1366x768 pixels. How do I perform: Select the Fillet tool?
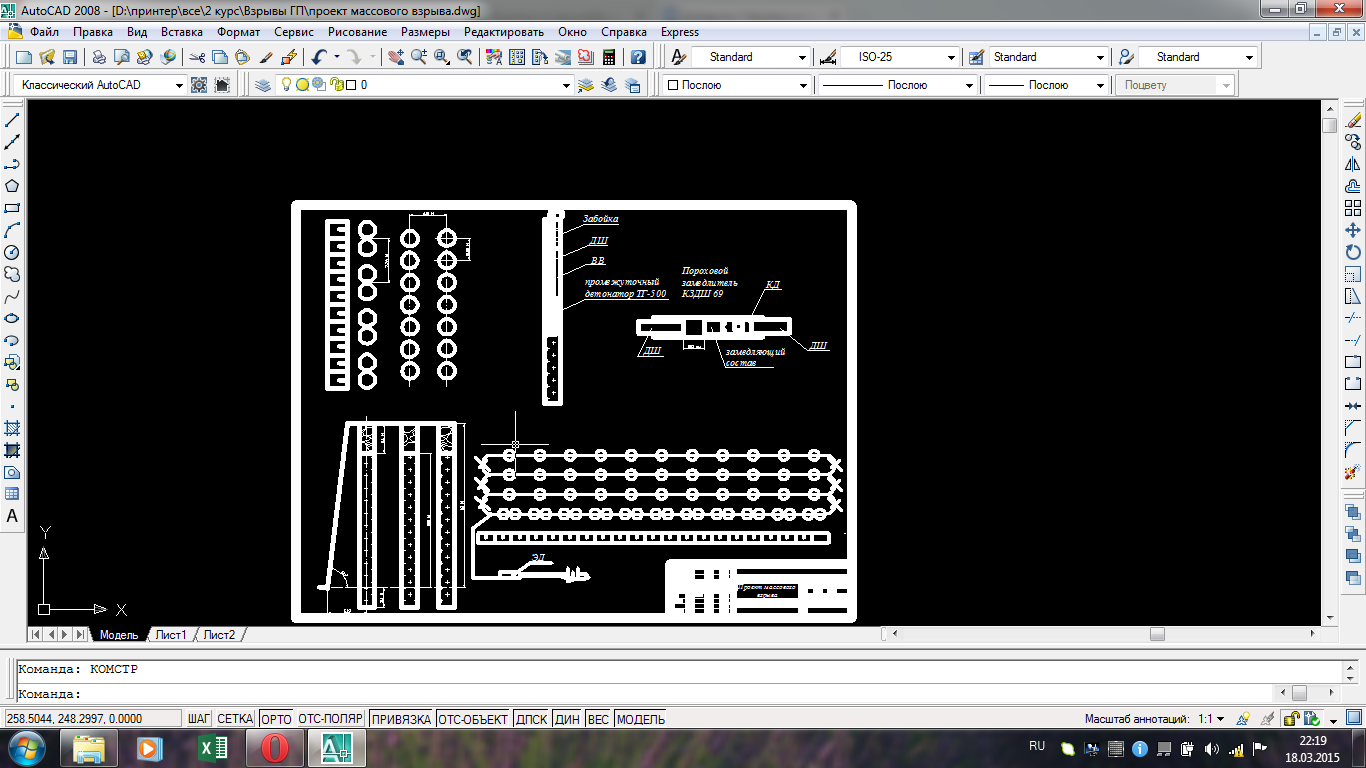(1353, 450)
